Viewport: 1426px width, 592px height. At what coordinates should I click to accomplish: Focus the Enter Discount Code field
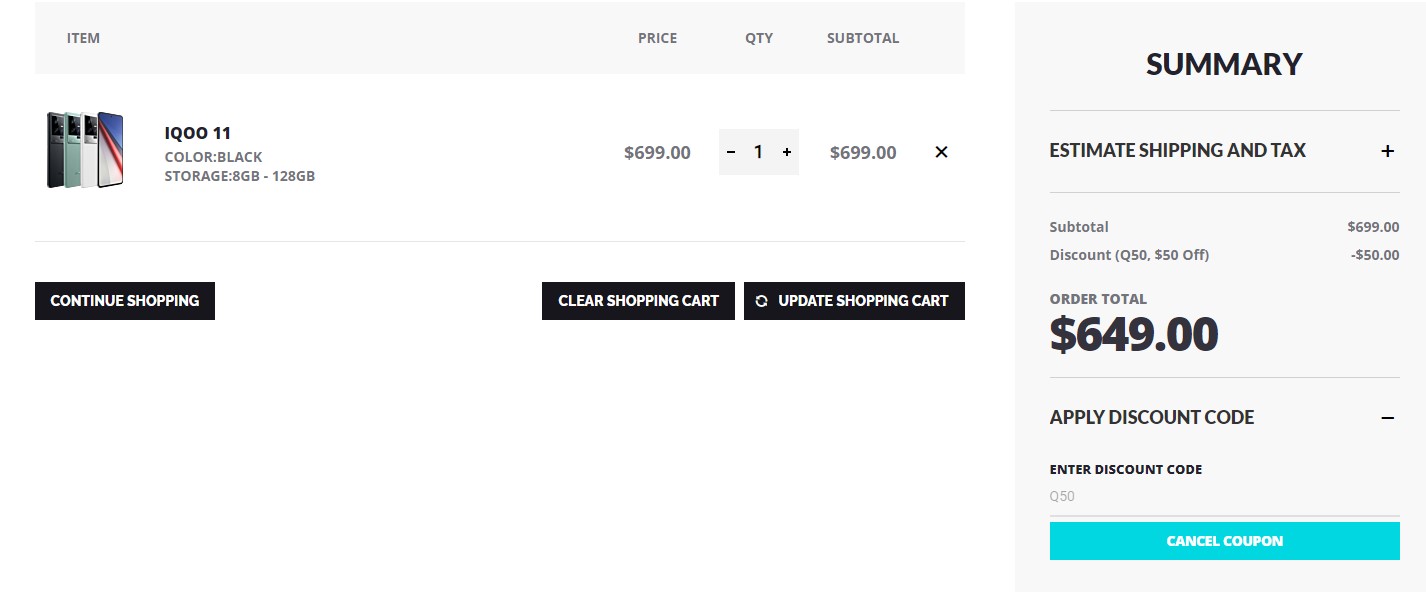pyautogui.click(x=1224, y=497)
